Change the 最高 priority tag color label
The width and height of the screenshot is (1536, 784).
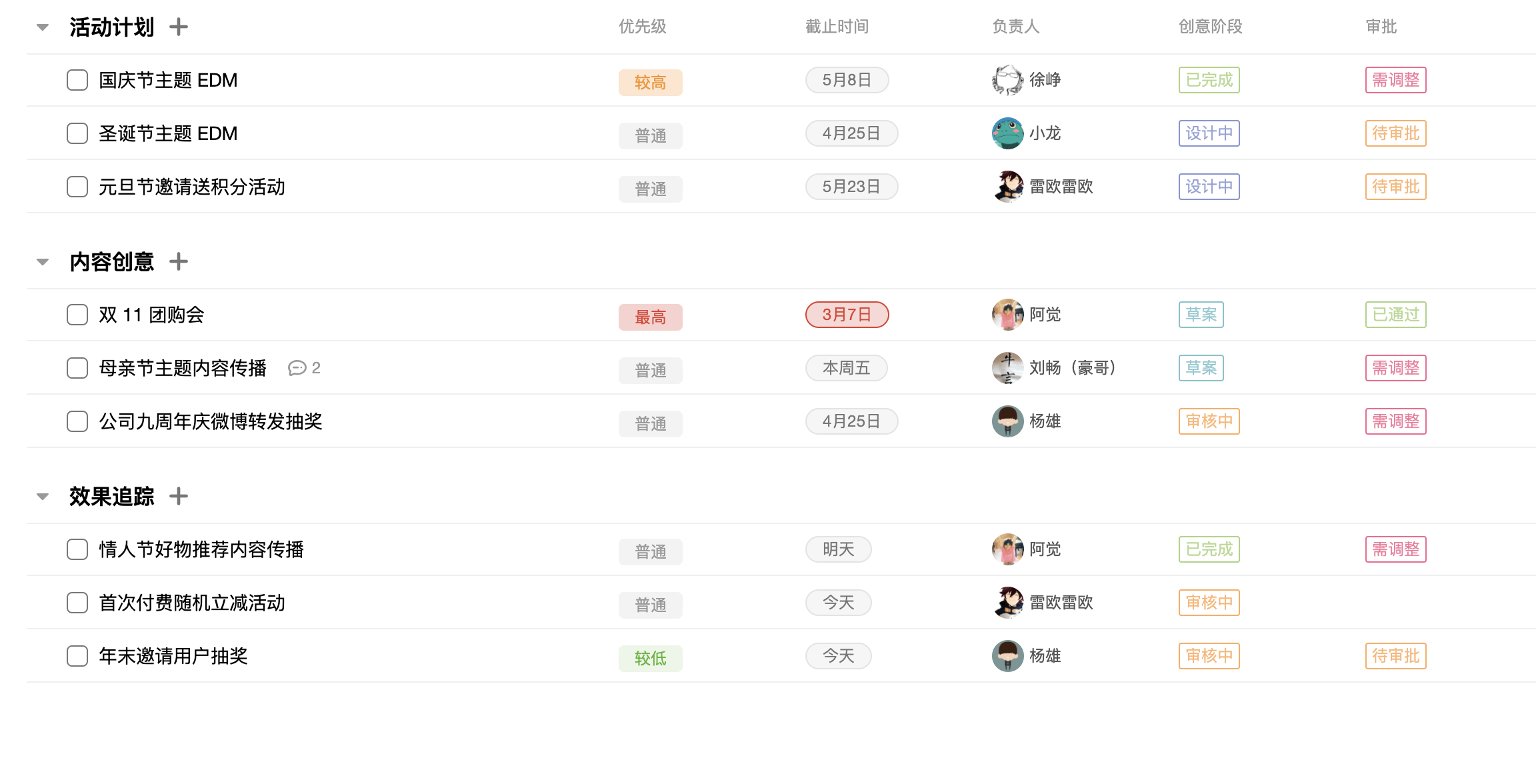pos(651,317)
